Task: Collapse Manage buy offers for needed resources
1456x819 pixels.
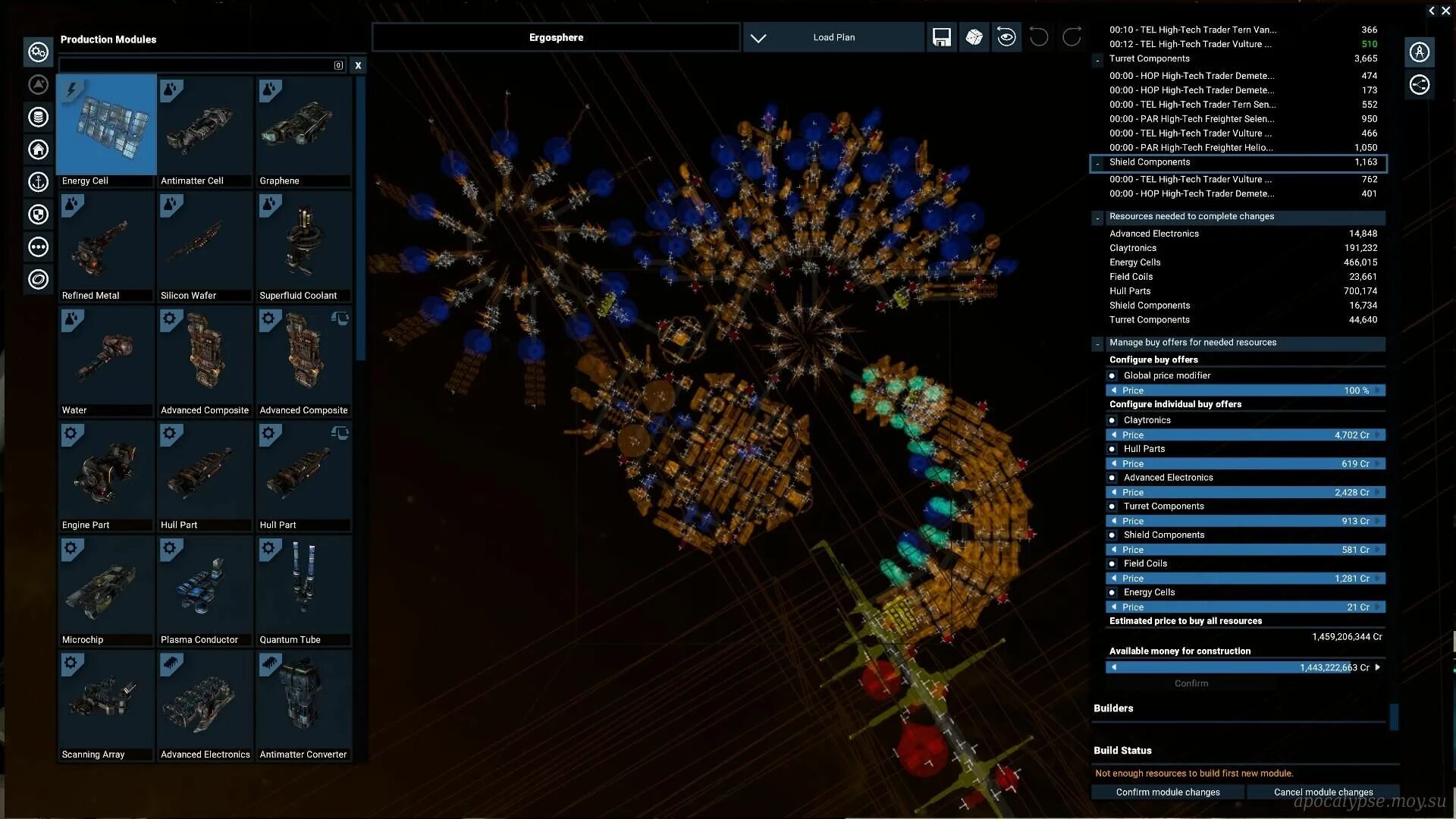Action: [x=1097, y=344]
